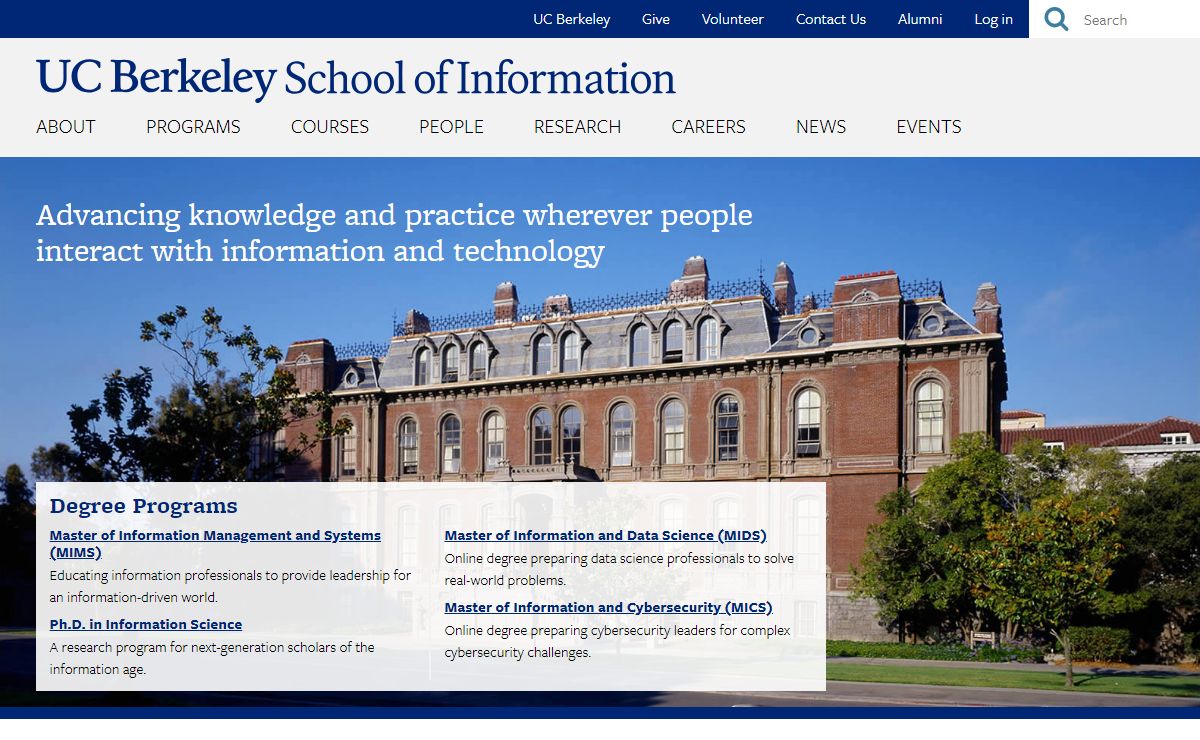Open the PEOPLE menu
1200x740 pixels.
(x=451, y=127)
